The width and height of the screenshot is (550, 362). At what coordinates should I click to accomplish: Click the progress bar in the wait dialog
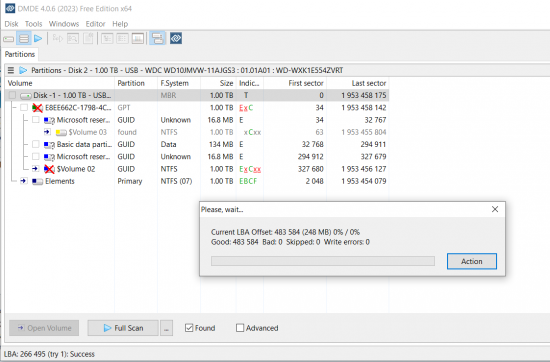[x=323, y=261]
